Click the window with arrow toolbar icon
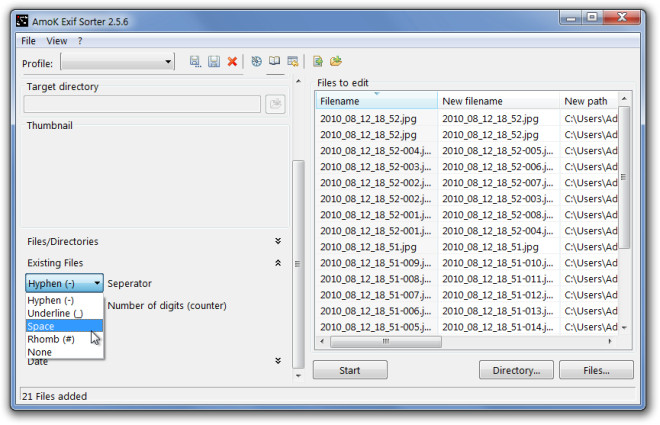Image resolution: width=660 pixels, height=425 pixels. [293, 61]
